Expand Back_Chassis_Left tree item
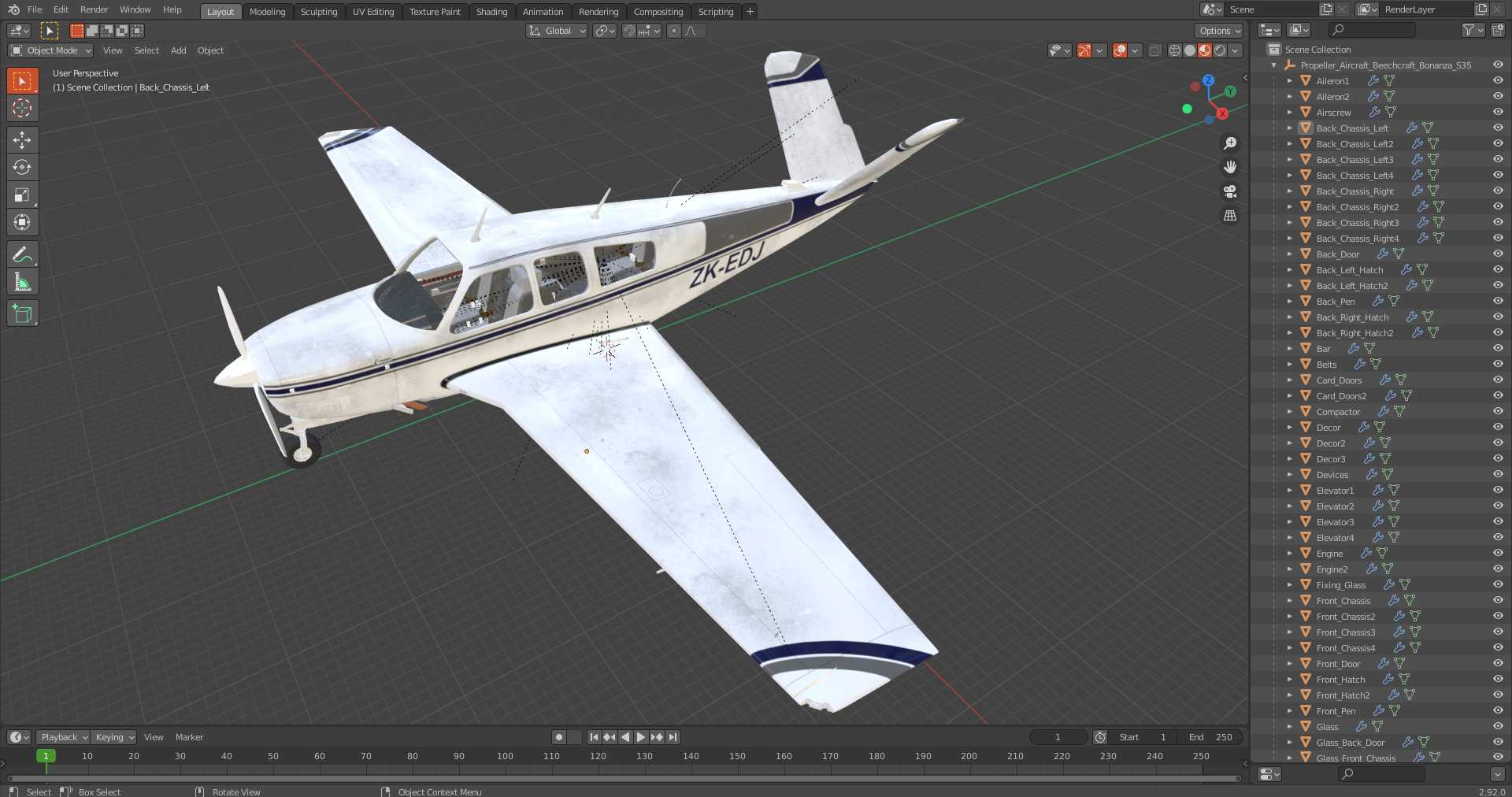Image resolution: width=1512 pixels, height=797 pixels. click(1289, 128)
